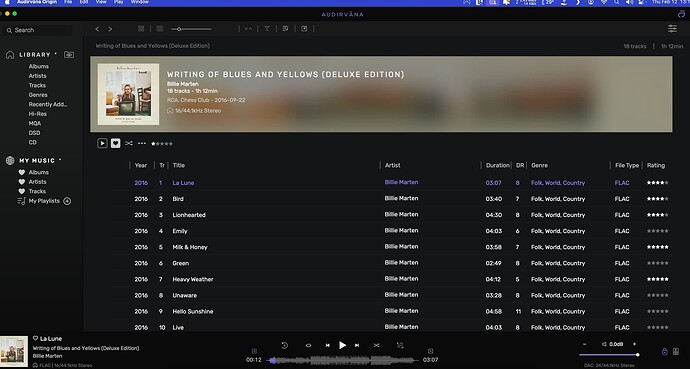Click the Search field
The height and width of the screenshot is (369, 690).
38,30
